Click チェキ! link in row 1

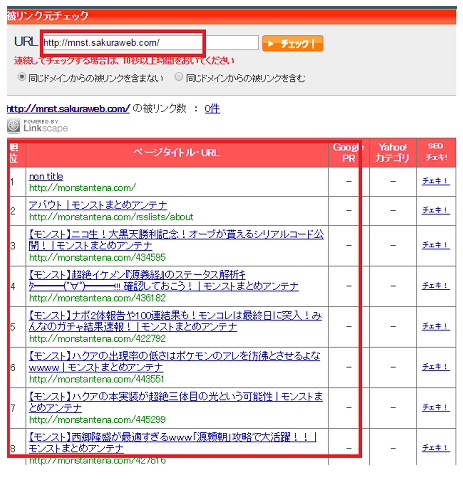point(436,181)
